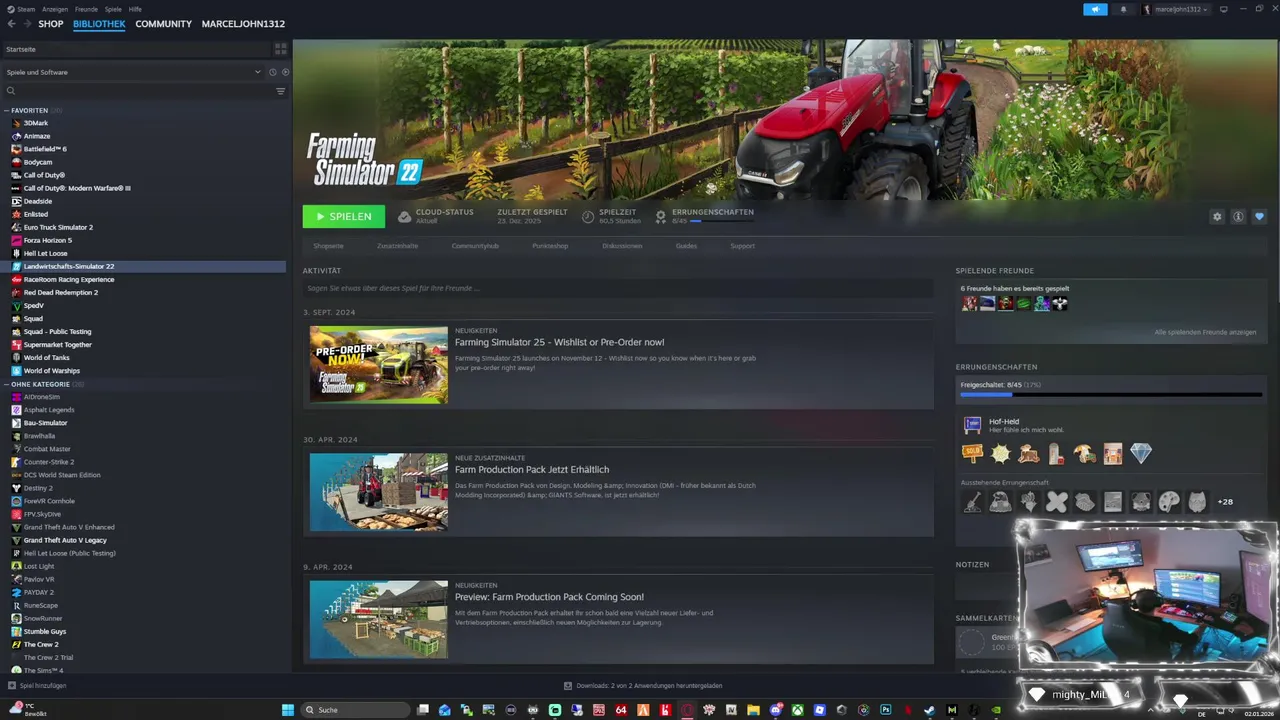Open the Guides link

(686, 246)
